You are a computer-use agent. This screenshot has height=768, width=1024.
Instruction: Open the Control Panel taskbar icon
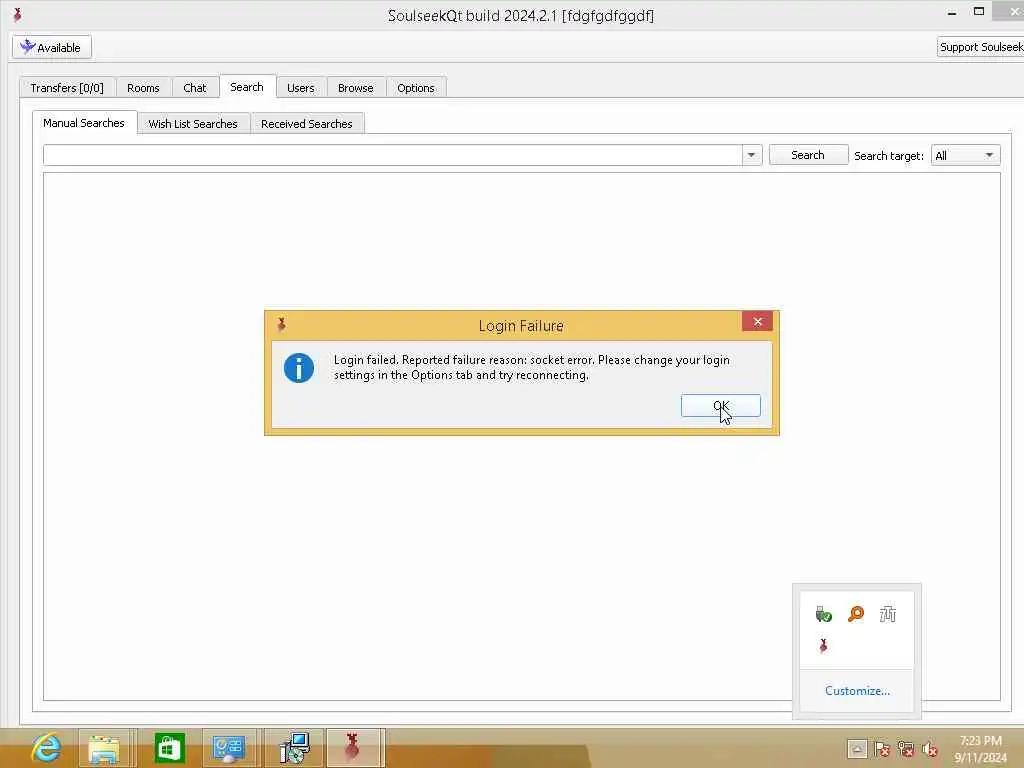point(229,748)
